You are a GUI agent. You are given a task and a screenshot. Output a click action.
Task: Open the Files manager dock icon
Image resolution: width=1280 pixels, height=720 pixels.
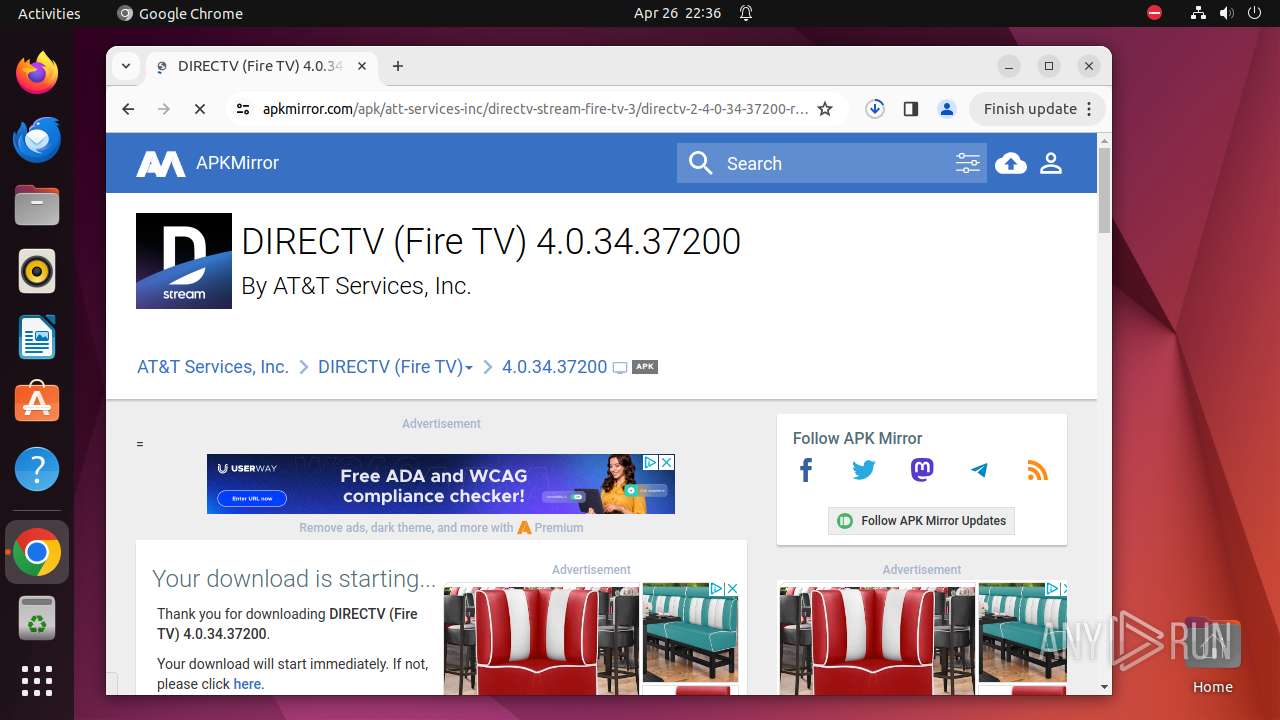pyautogui.click(x=37, y=205)
